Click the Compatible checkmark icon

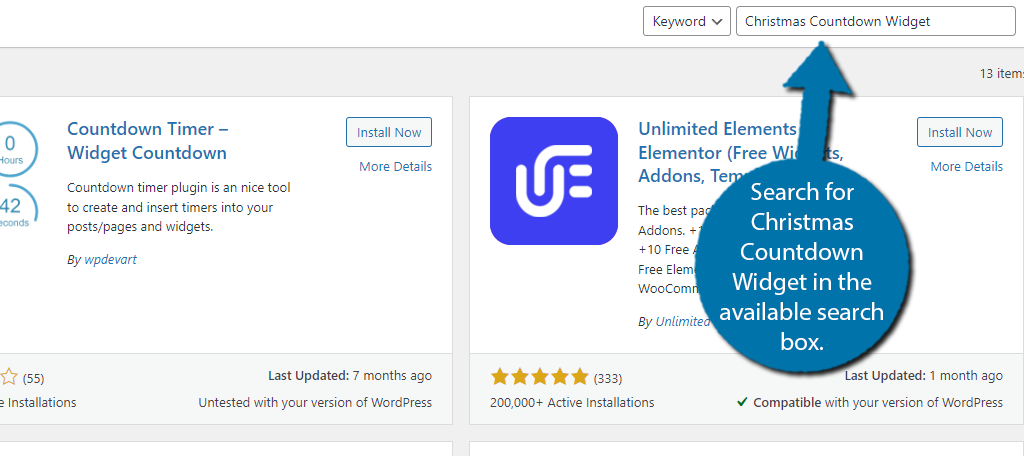[742, 402]
